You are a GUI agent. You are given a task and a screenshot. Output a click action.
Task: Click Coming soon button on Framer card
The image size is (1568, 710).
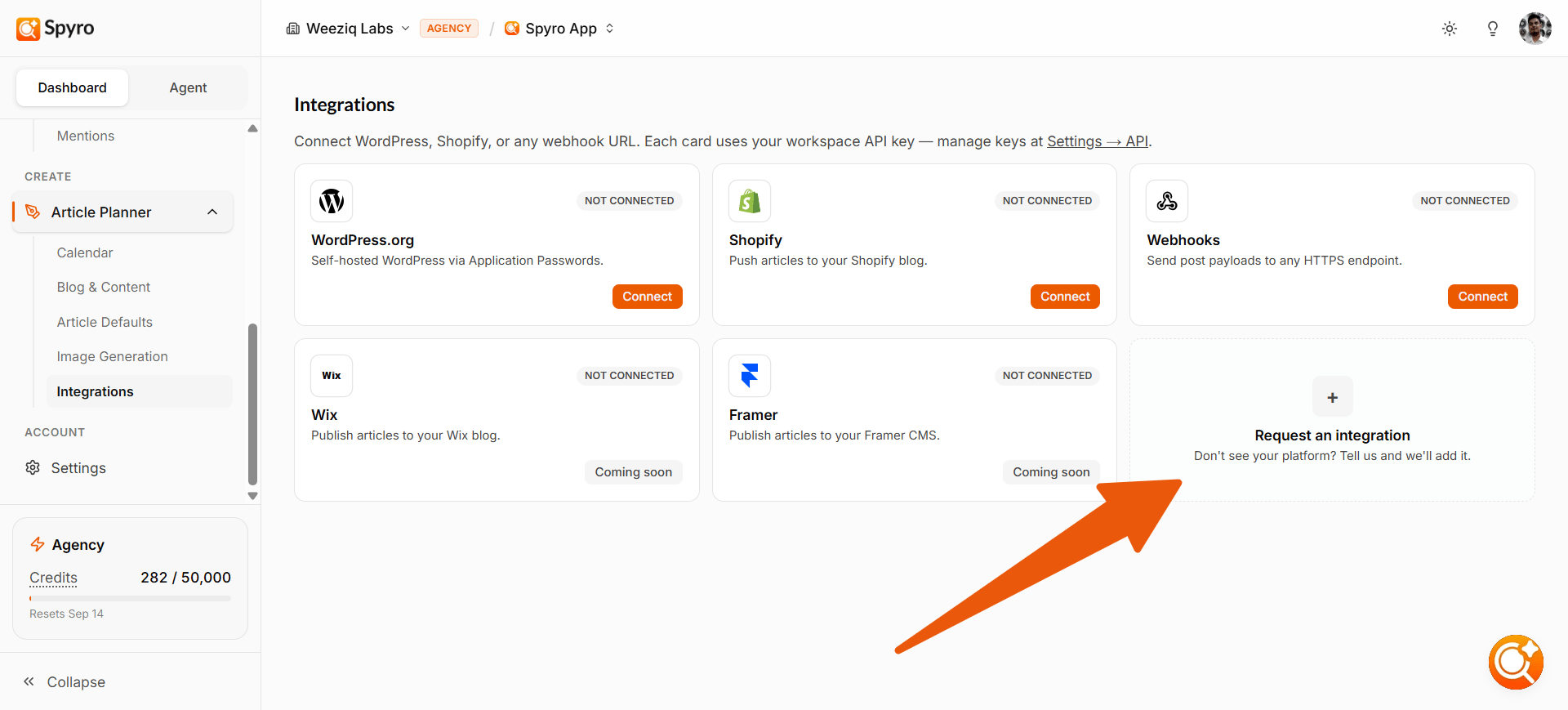pos(1051,472)
